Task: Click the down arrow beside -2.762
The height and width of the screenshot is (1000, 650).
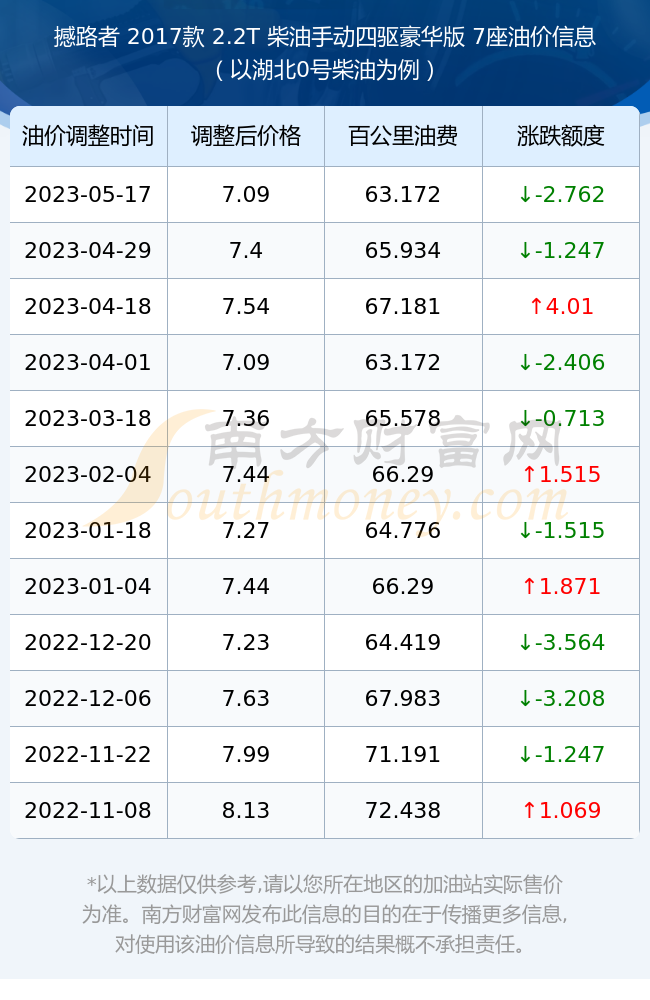Action: 525,195
